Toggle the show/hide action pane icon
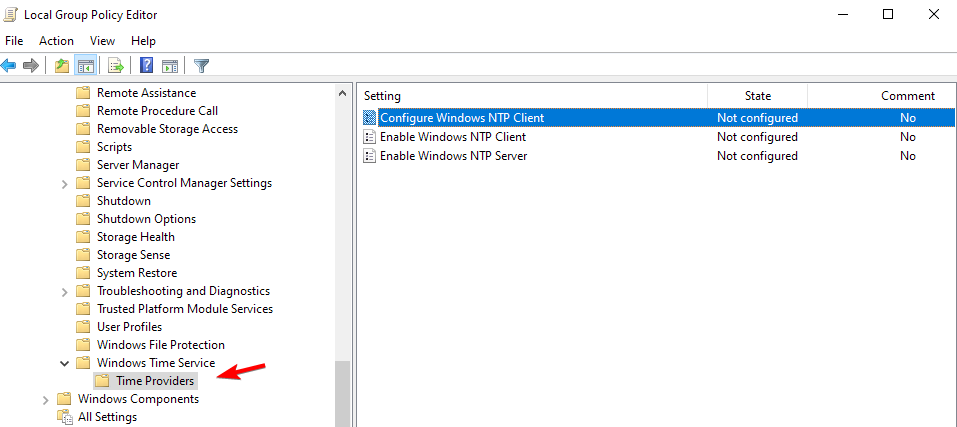 (170, 65)
